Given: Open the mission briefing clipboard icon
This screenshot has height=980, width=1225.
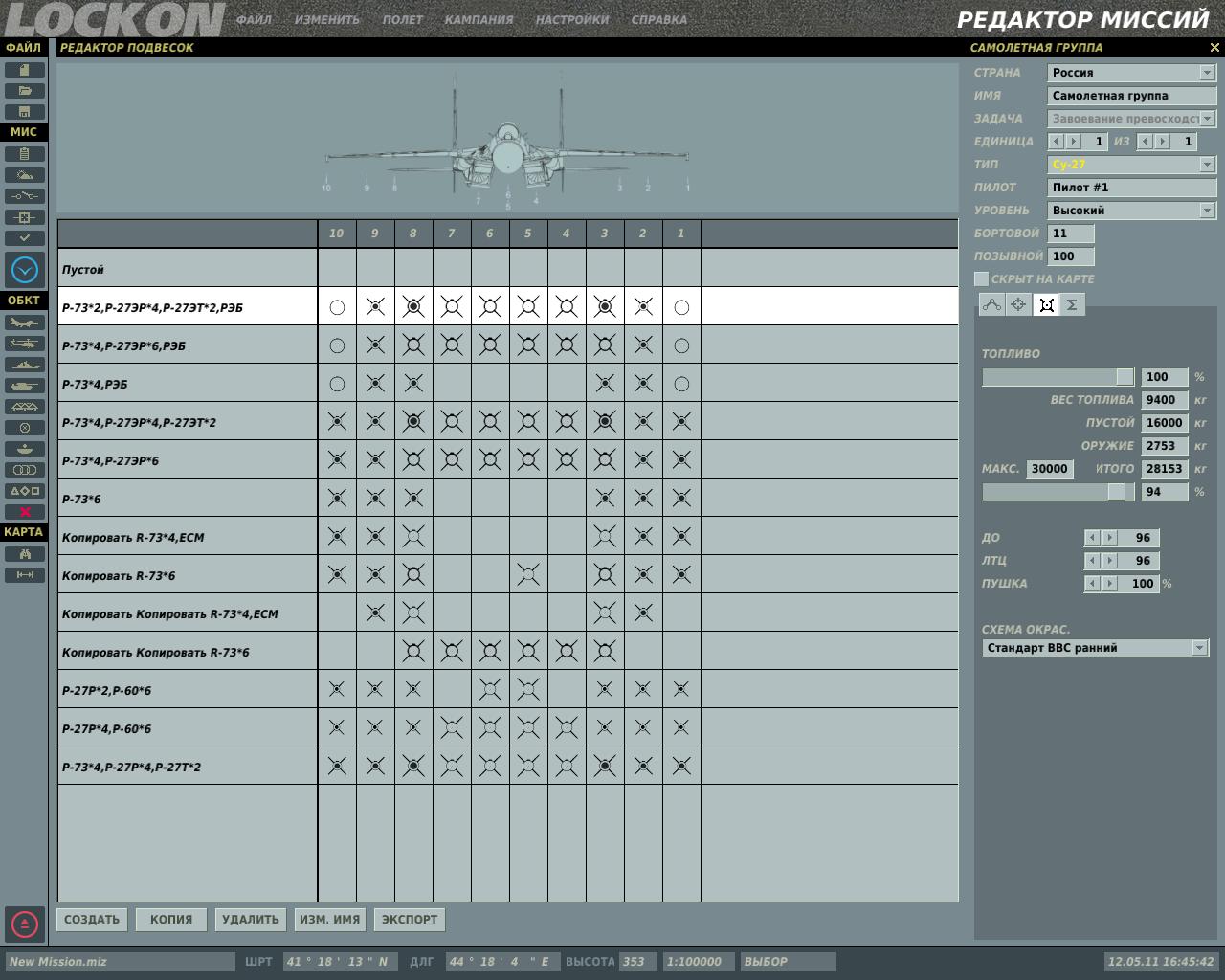Looking at the screenshot, I should pos(25,154).
